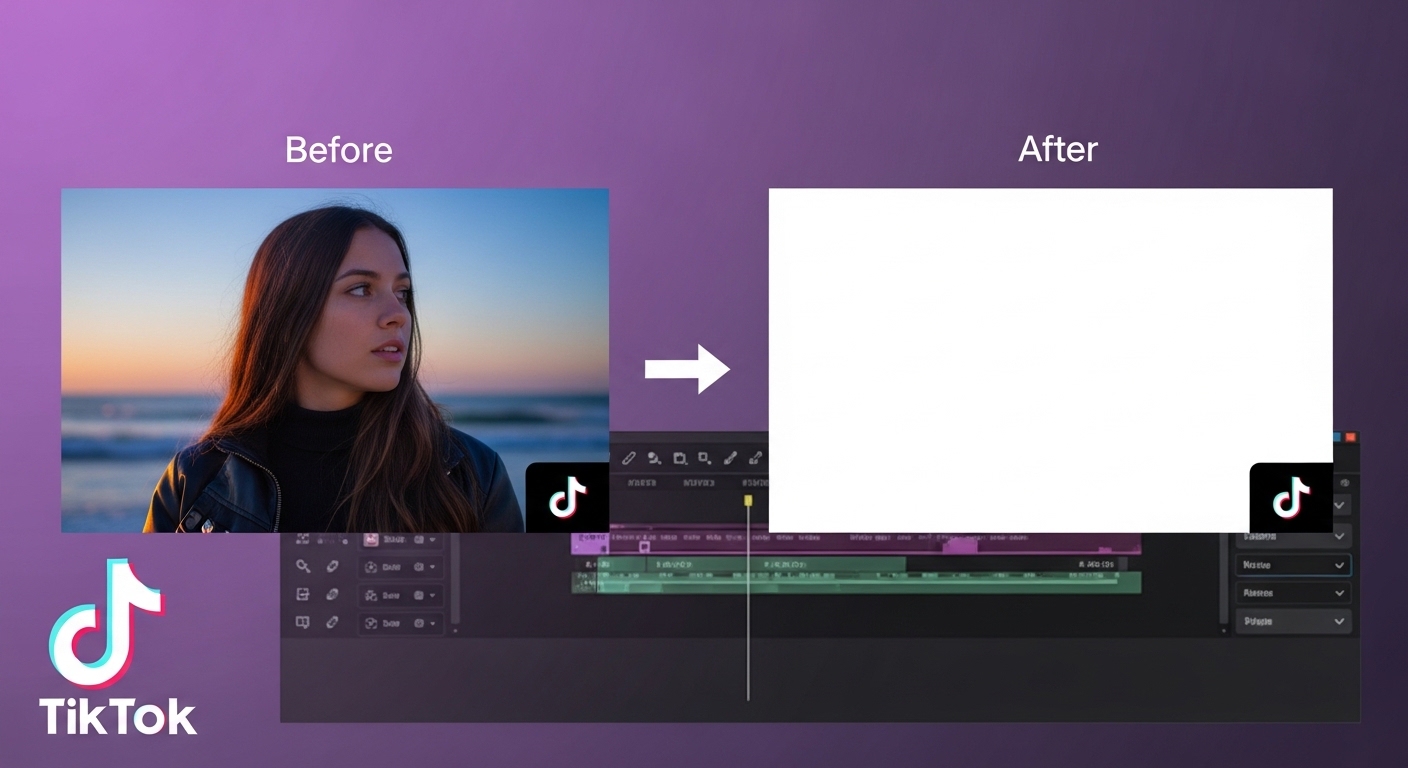The width and height of the screenshot is (1408, 768).
Task: Switch to the middle tab above the timeline
Action: point(697,483)
